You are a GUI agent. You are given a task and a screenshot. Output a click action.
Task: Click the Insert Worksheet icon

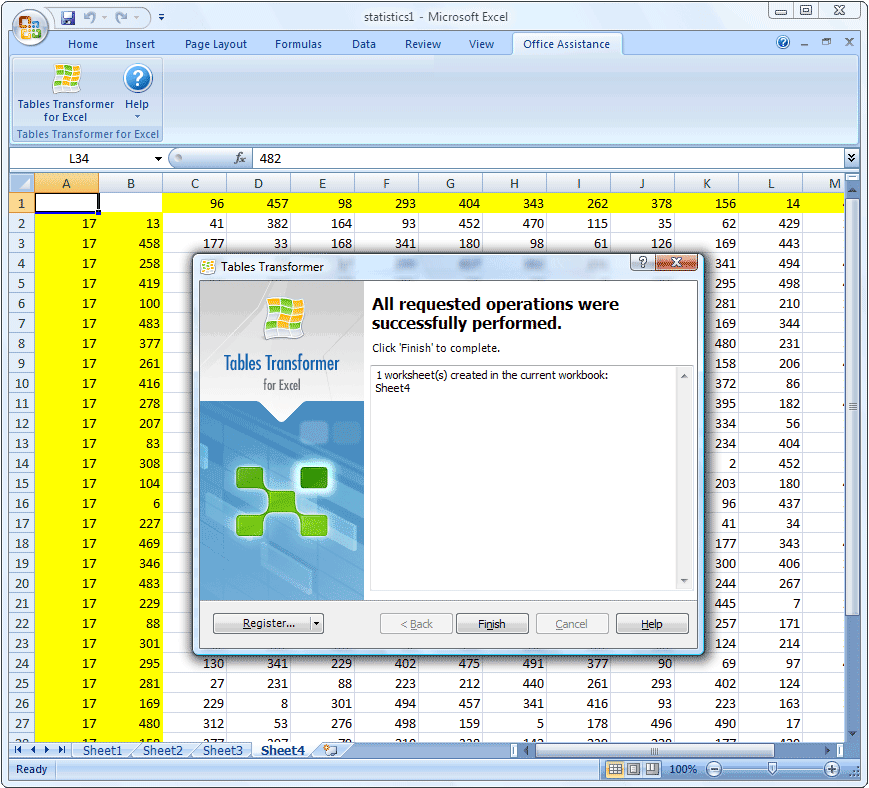pos(330,751)
